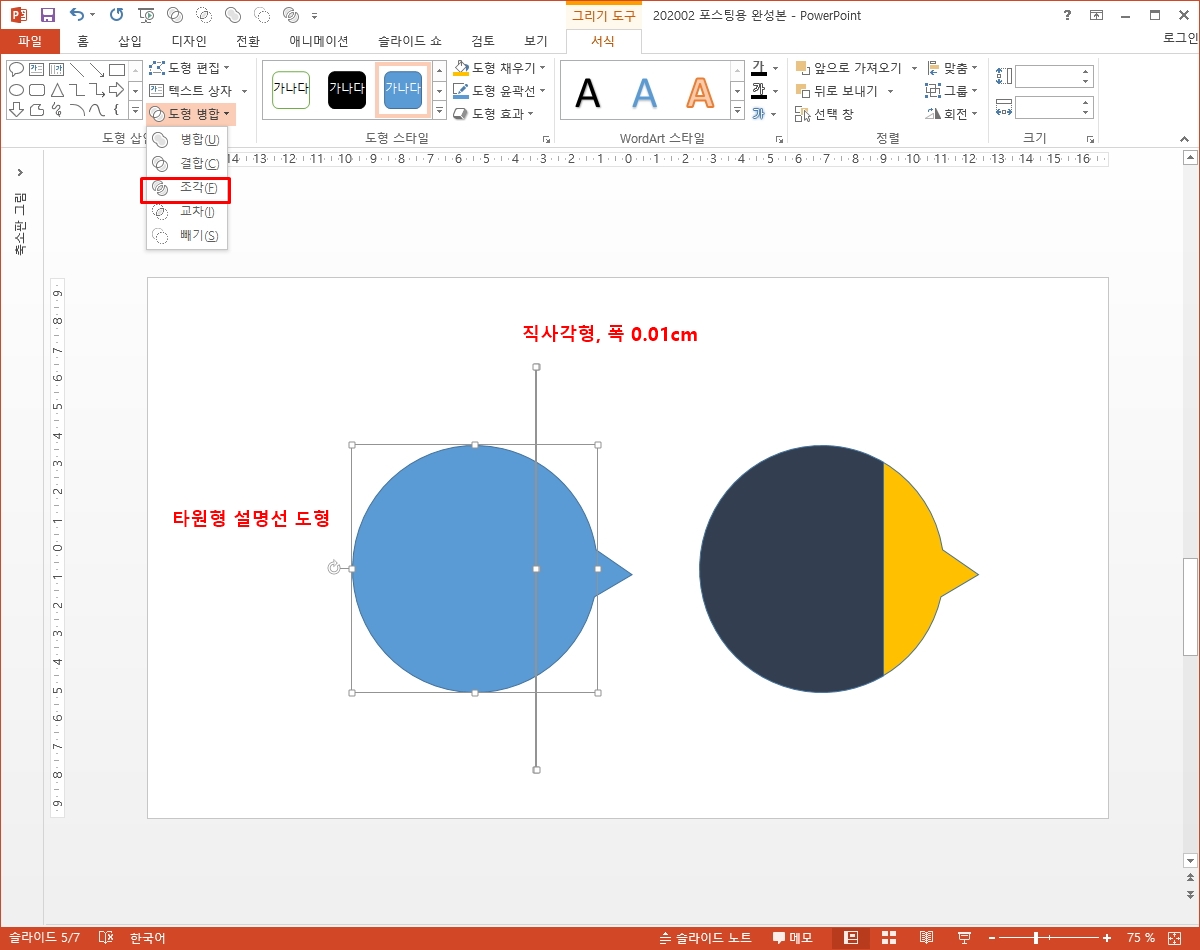The height and width of the screenshot is (950, 1200).
Task: Select Subtract (빼기) in the merge menu
Action: [x=187, y=236]
